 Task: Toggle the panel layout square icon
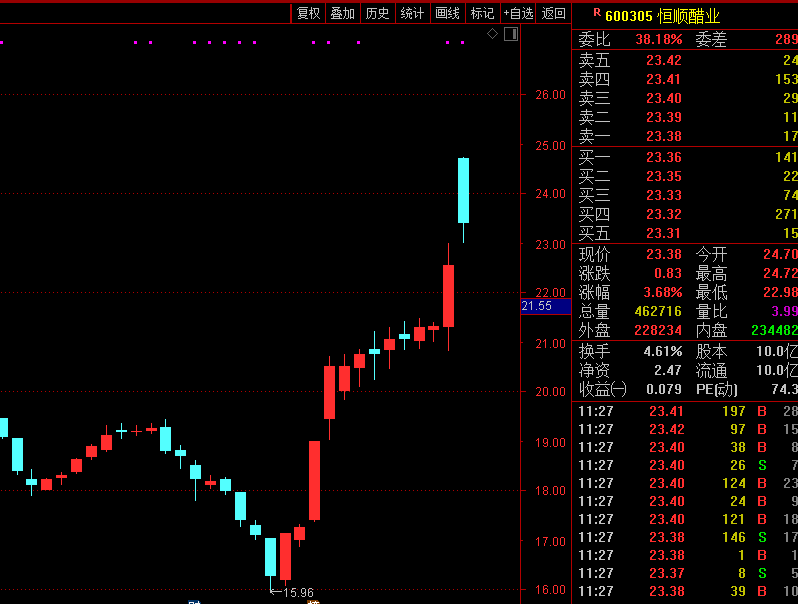tap(511, 34)
